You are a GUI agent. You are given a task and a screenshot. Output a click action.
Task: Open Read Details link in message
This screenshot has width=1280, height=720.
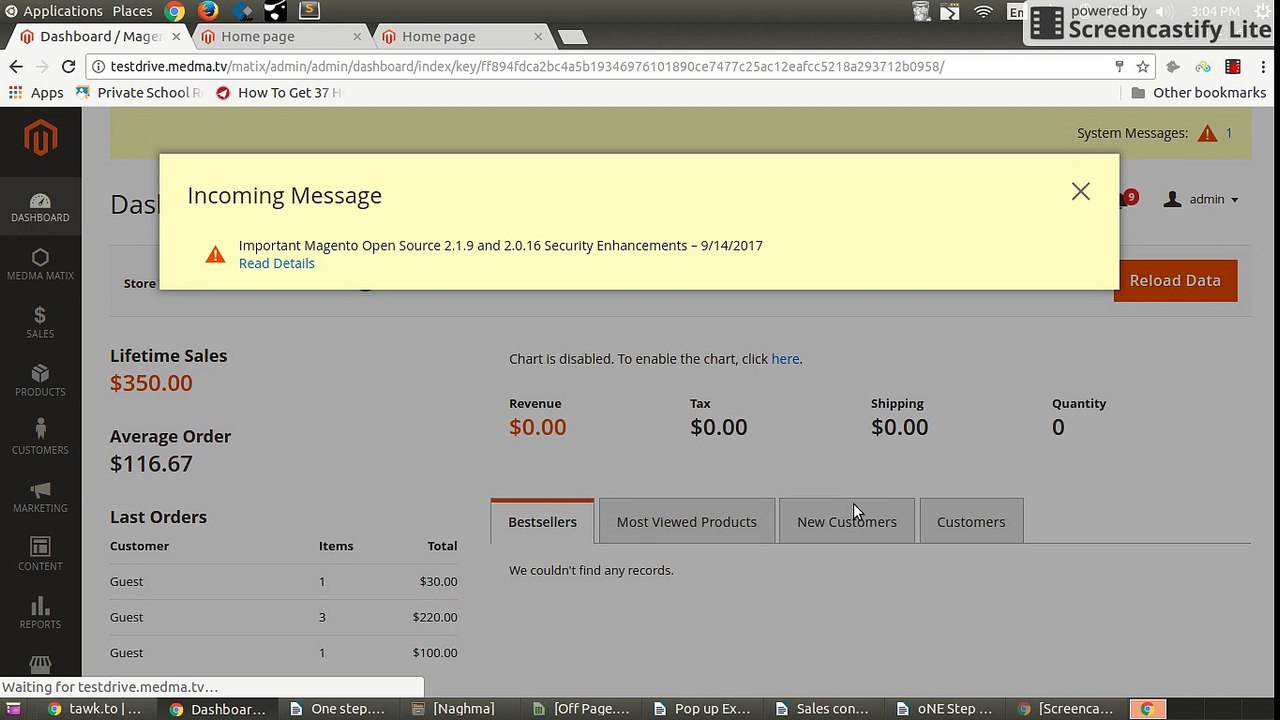[276, 263]
